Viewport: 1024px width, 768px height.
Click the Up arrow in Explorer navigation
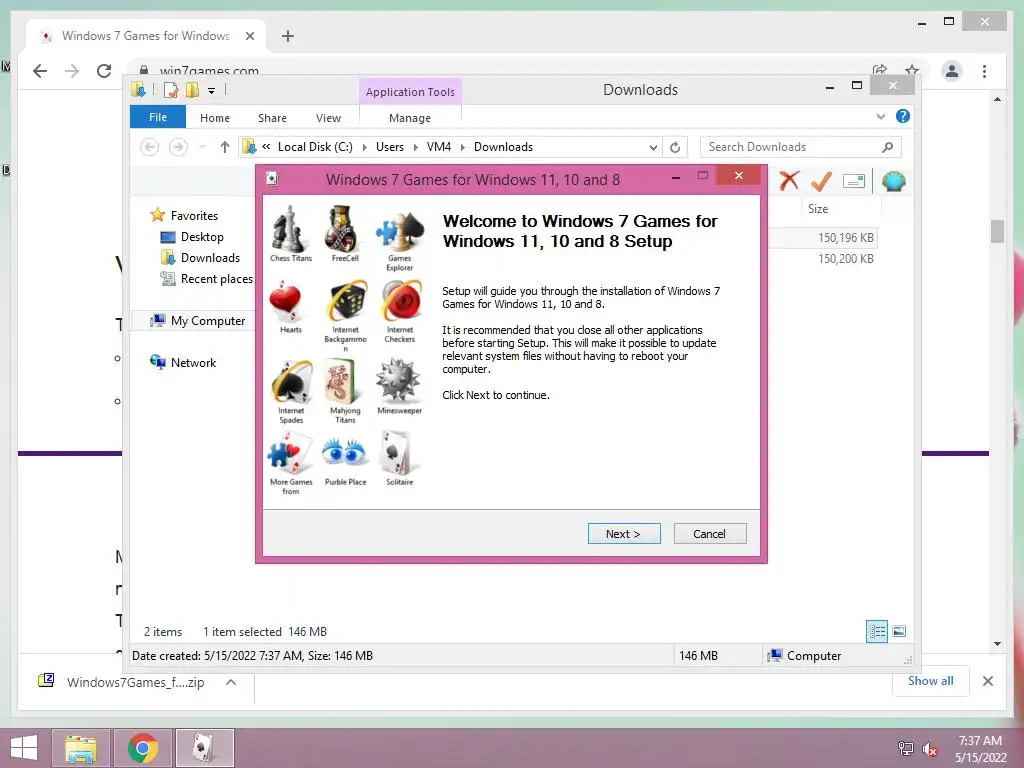[225, 147]
